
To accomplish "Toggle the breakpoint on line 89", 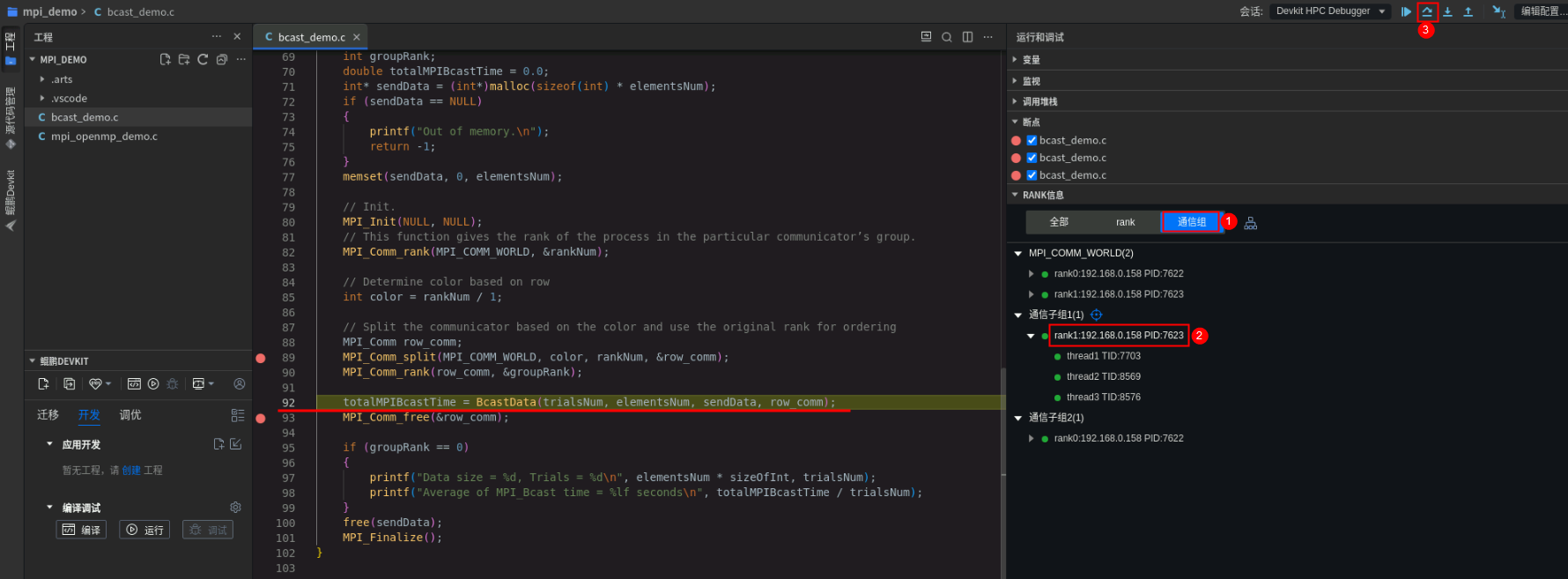I will point(261,358).
